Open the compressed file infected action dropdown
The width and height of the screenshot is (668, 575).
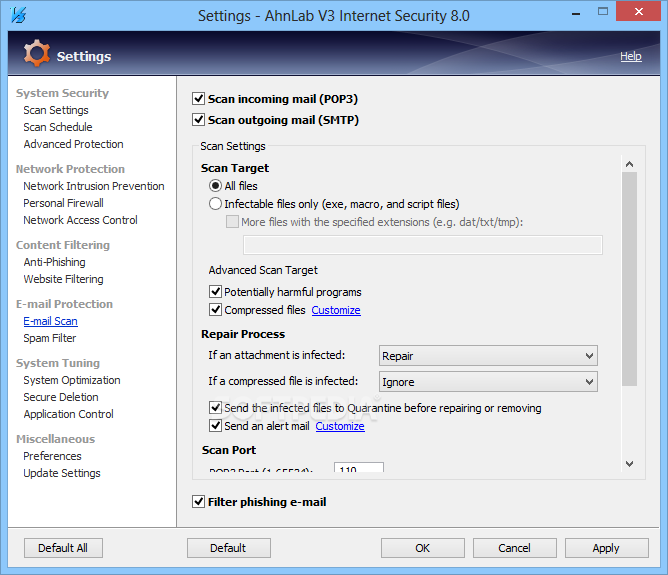tap(488, 382)
